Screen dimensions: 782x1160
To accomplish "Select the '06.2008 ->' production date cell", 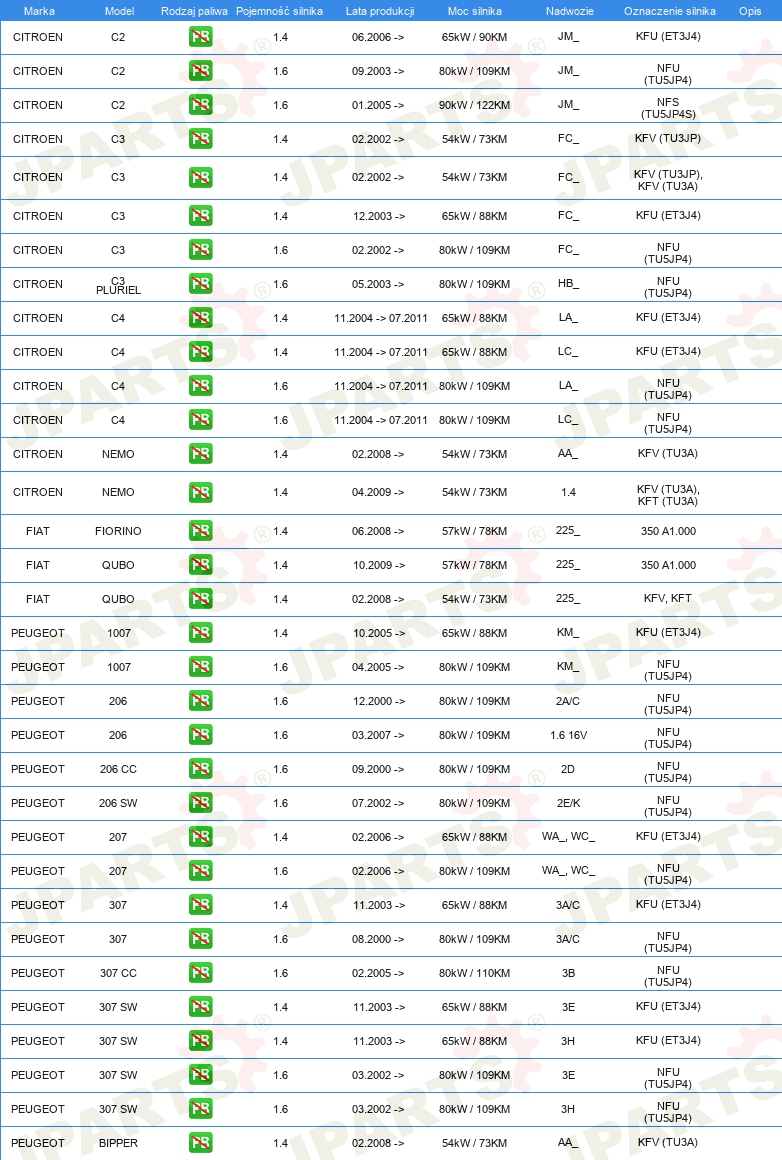I will click(x=378, y=531).
